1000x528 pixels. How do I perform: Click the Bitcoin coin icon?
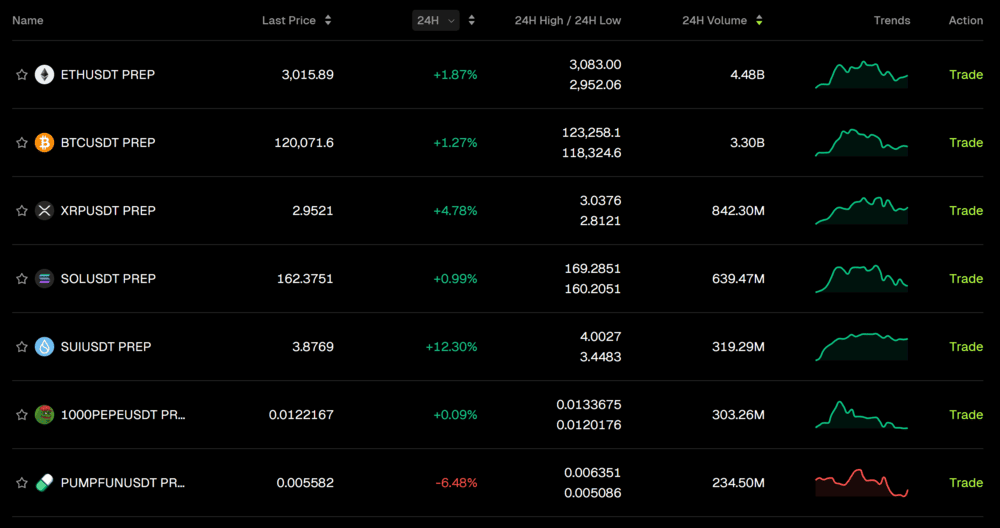tap(44, 143)
